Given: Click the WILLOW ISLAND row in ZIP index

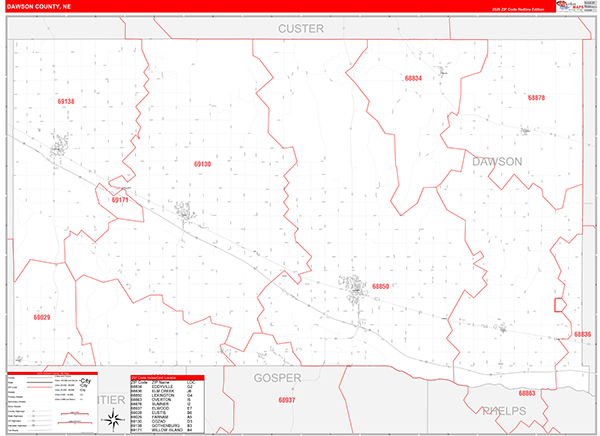Looking at the screenshot, I should pos(167,430).
